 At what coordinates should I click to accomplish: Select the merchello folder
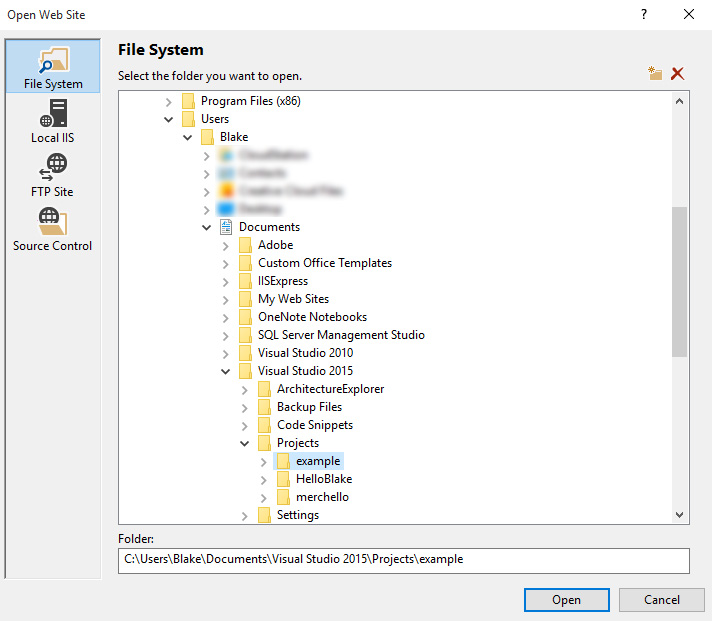point(322,497)
